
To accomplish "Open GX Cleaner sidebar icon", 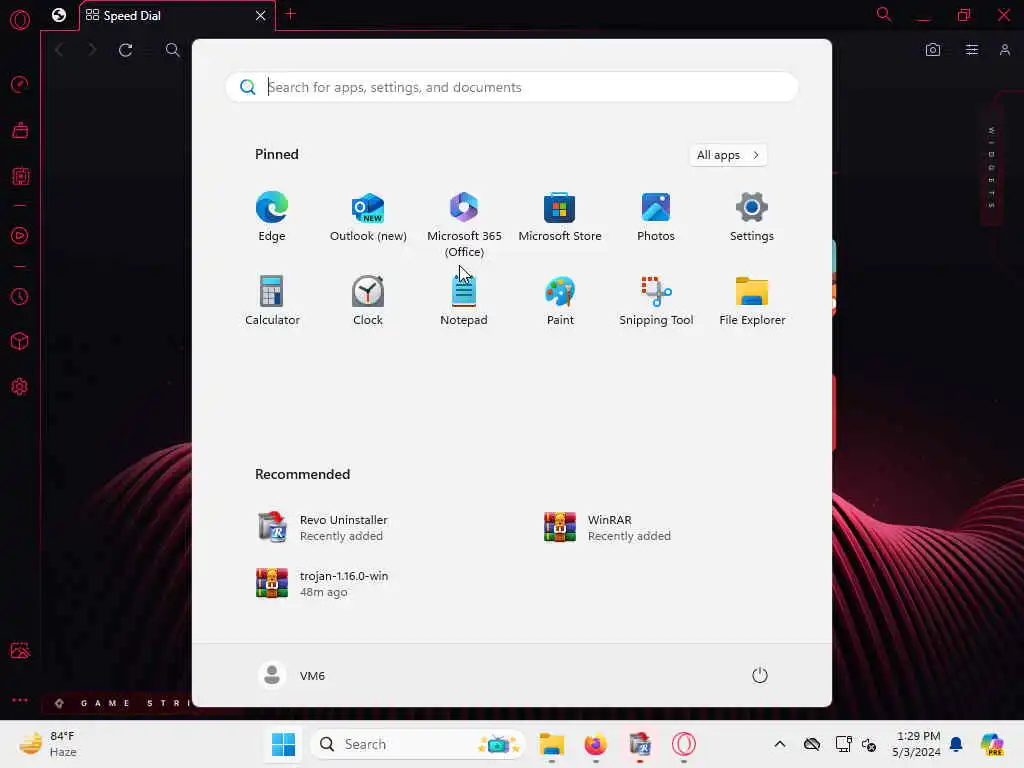I will 20,130.
